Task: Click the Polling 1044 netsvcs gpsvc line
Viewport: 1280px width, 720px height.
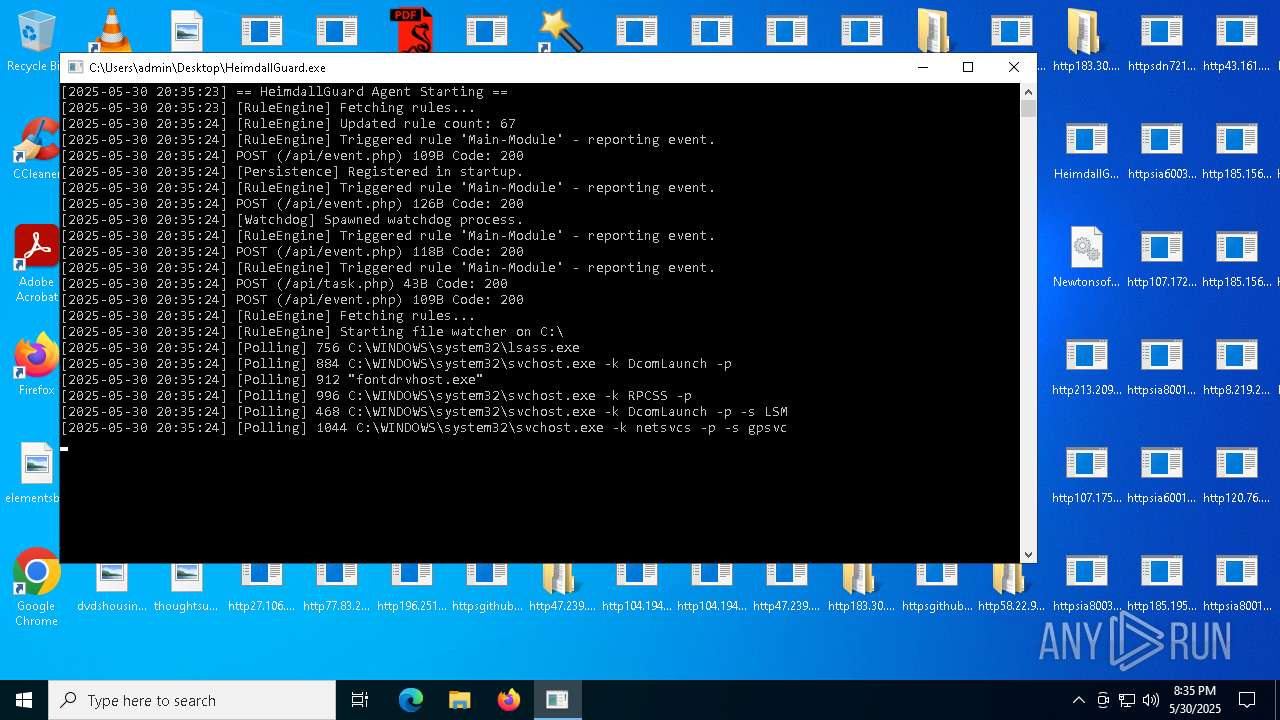Action: coord(425,428)
